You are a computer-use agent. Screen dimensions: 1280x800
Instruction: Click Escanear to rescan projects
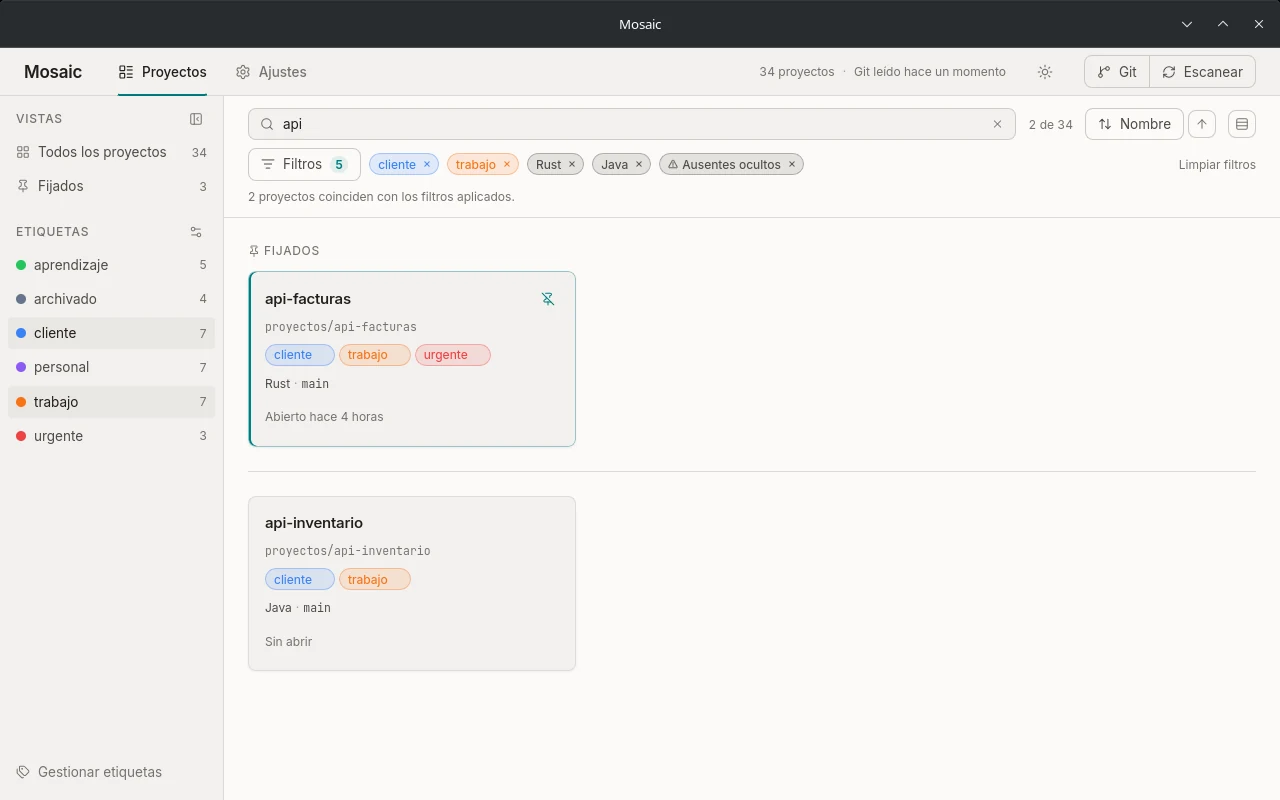pyautogui.click(x=1203, y=72)
